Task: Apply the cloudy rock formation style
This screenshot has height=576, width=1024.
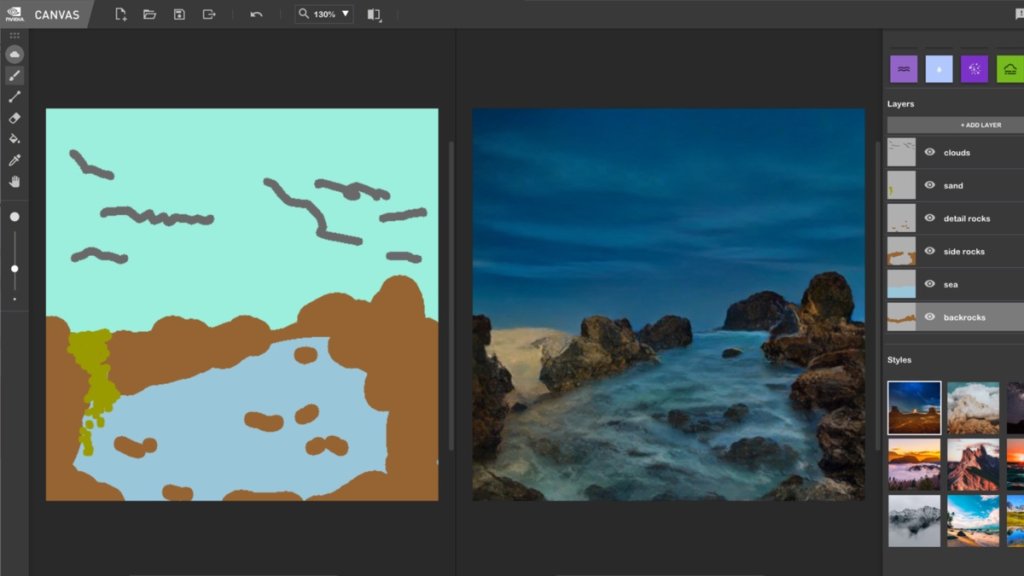Action: [973, 408]
